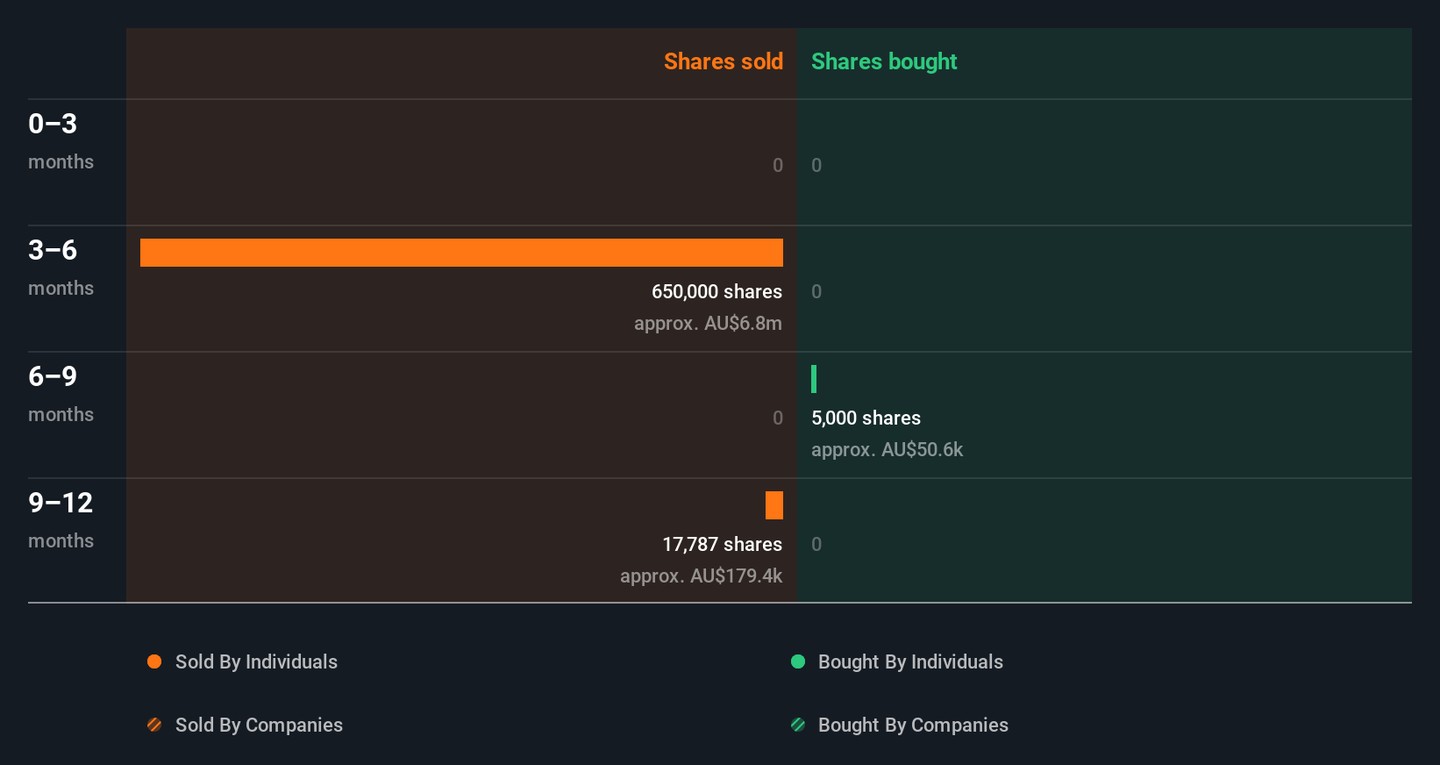This screenshot has height=765, width=1440.
Task: Click the approx. AU$179.4k amount text
Action: [700, 576]
